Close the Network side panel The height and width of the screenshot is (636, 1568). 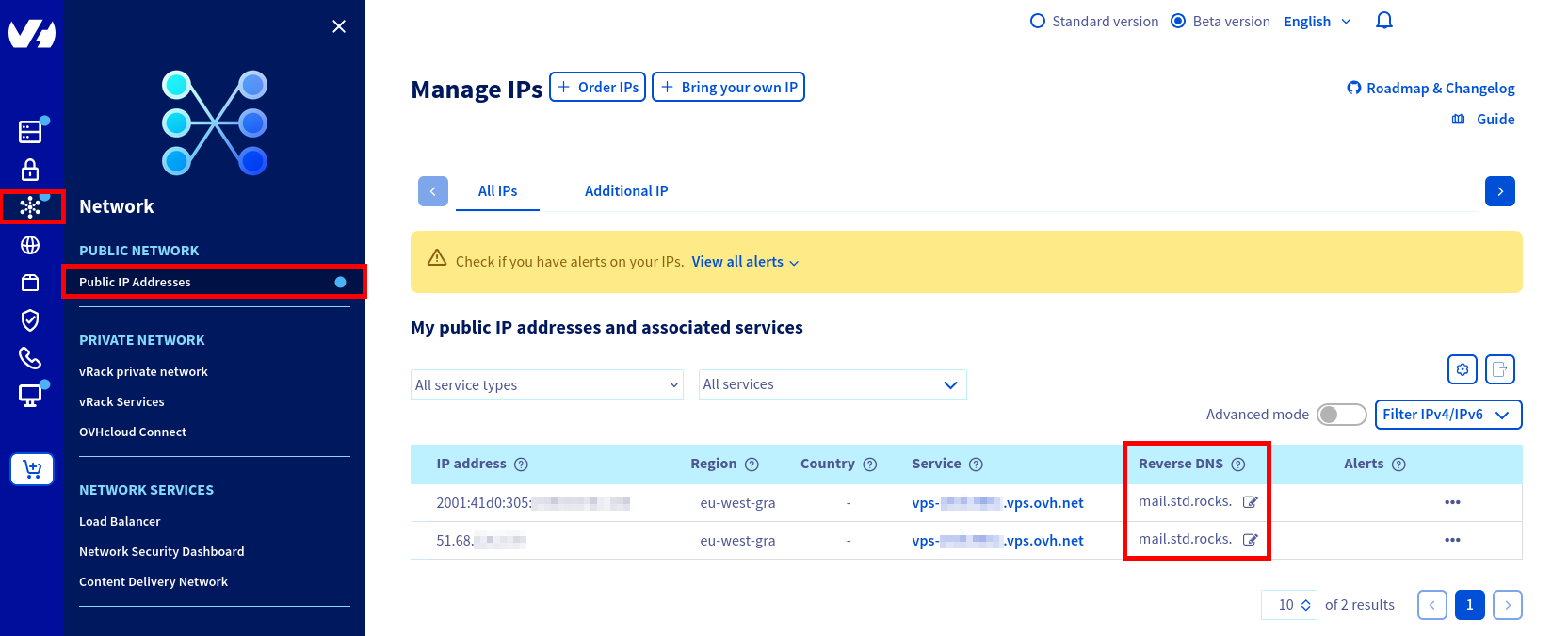pyautogui.click(x=339, y=26)
